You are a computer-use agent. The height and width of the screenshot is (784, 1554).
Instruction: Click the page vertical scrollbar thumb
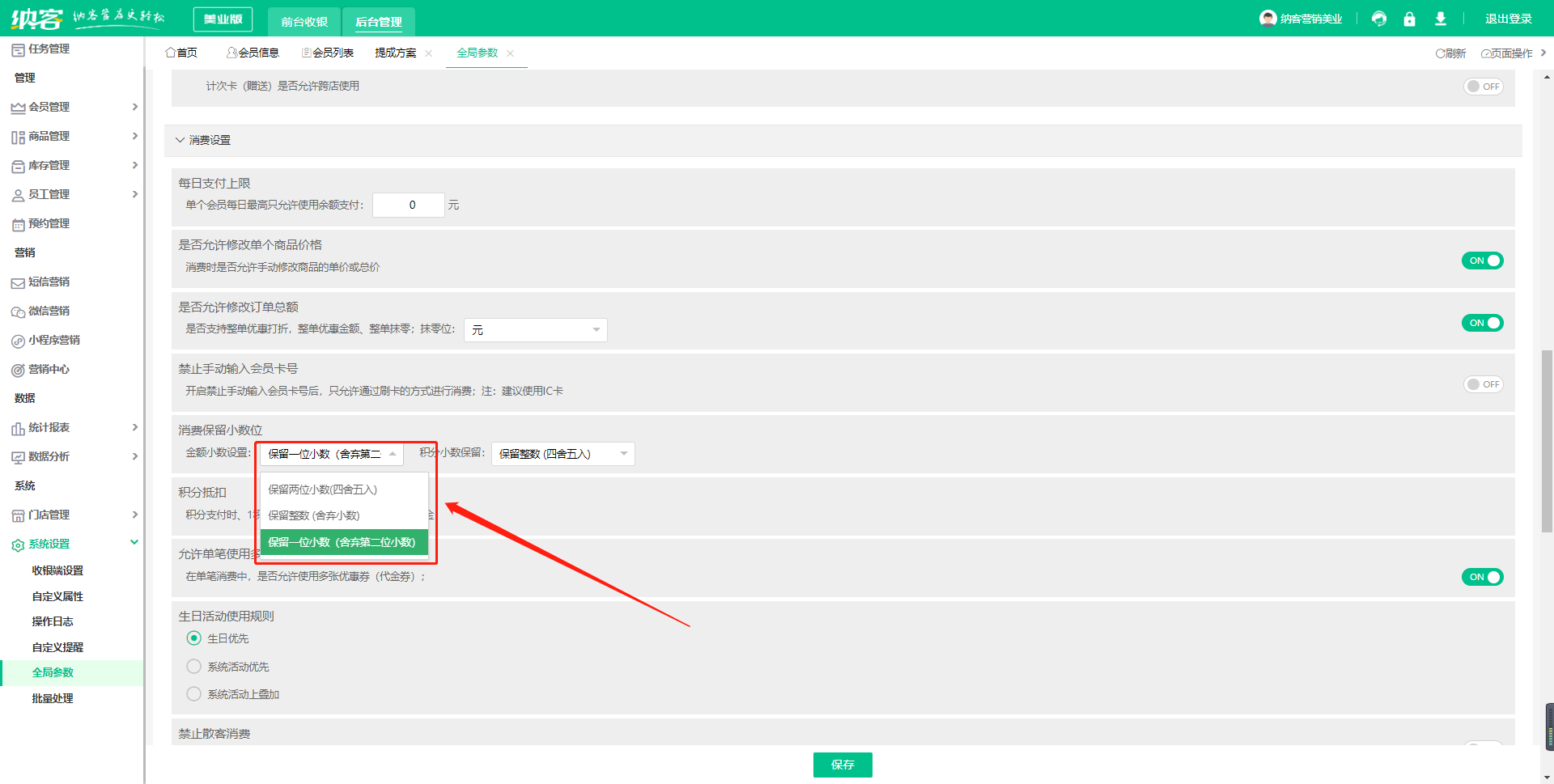(x=1547, y=441)
